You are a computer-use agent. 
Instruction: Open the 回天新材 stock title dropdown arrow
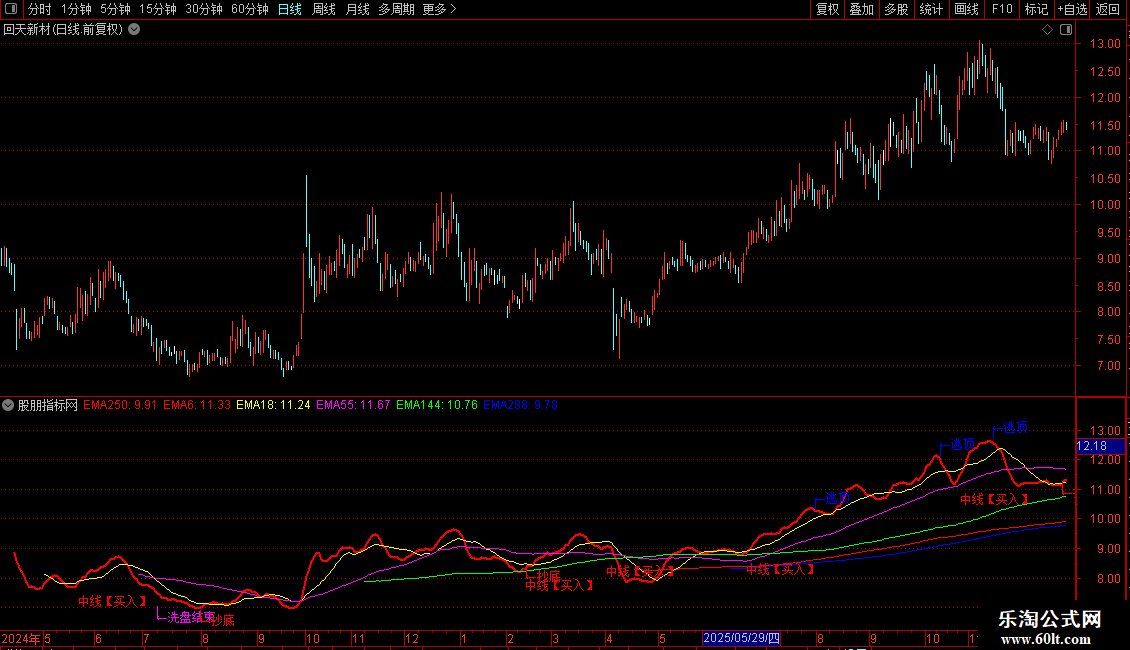[x=134, y=30]
